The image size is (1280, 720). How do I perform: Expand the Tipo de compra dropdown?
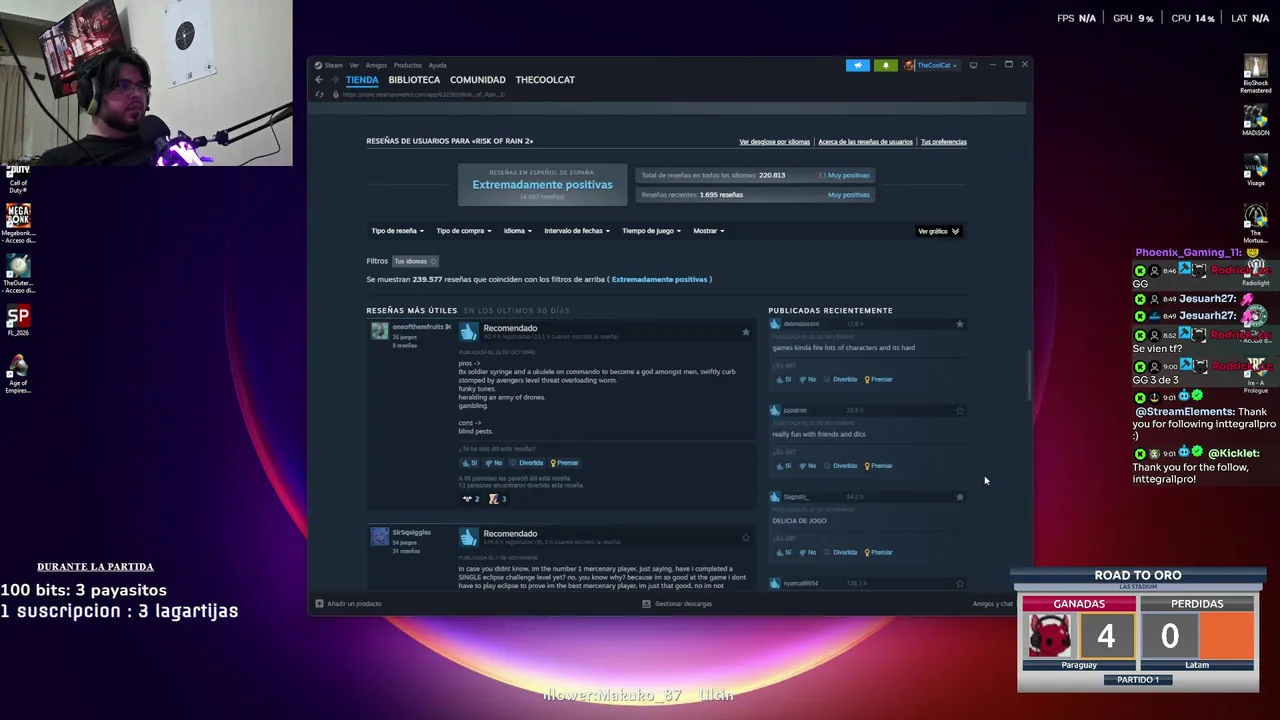pyautogui.click(x=463, y=231)
